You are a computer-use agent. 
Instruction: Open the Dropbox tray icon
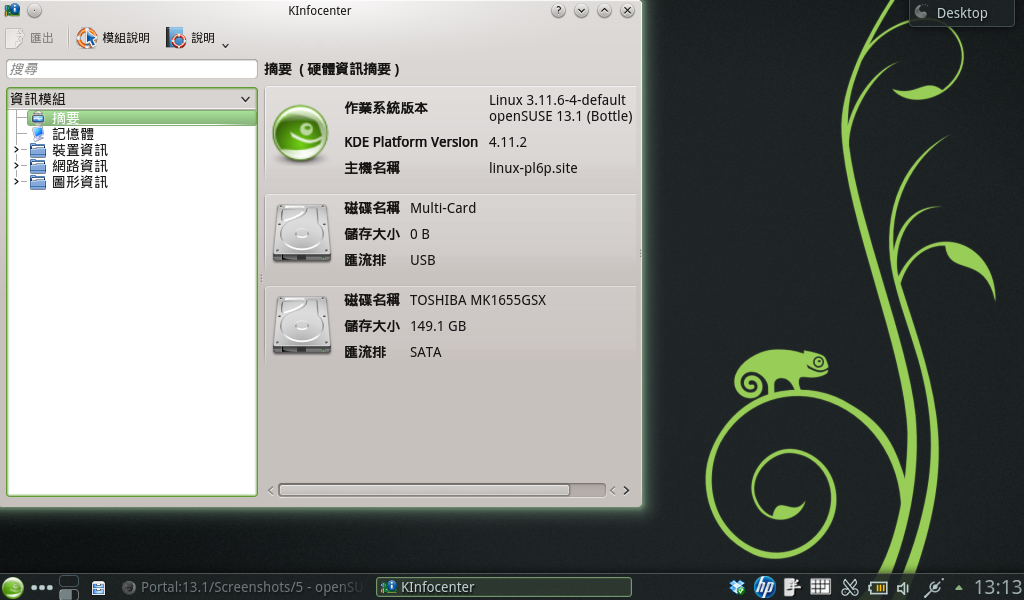(x=737, y=587)
